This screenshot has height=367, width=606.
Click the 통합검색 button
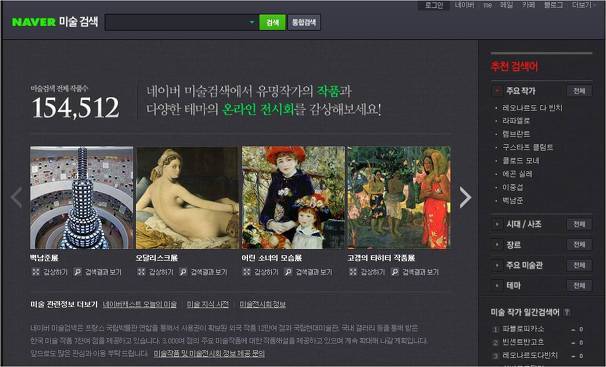click(304, 22)
